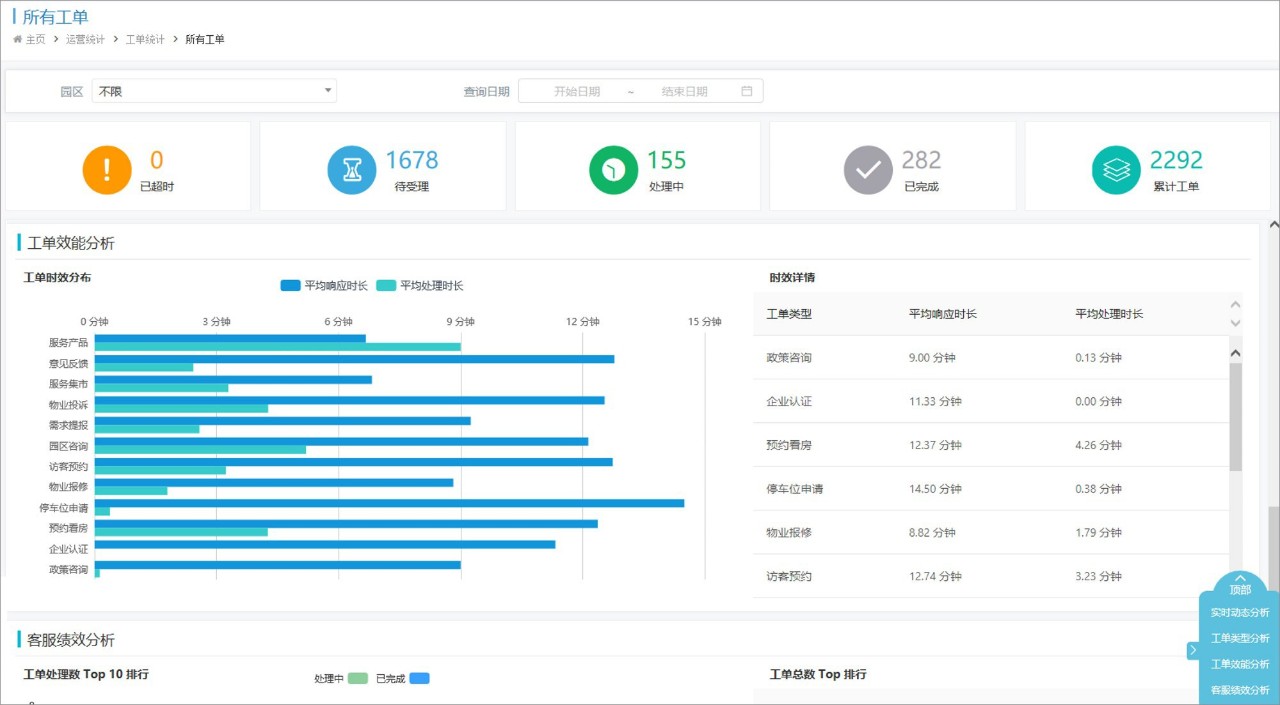Toggle the 处理中 green legend swatch
This screenshot has height=705, width=1280.
[x=358, y=678]
